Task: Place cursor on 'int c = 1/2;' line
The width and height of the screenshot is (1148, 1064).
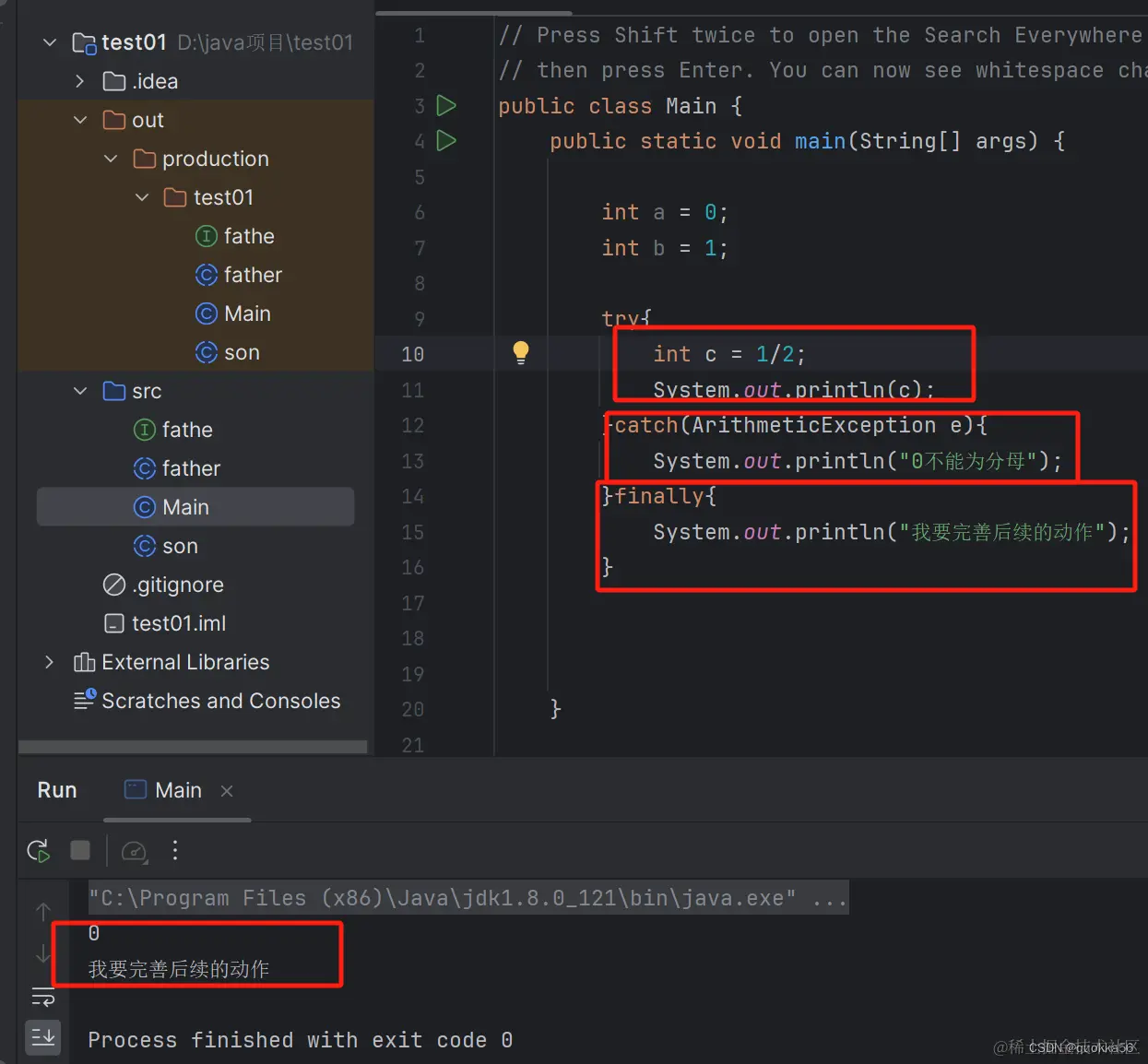Action: click(x=729, y=354)
